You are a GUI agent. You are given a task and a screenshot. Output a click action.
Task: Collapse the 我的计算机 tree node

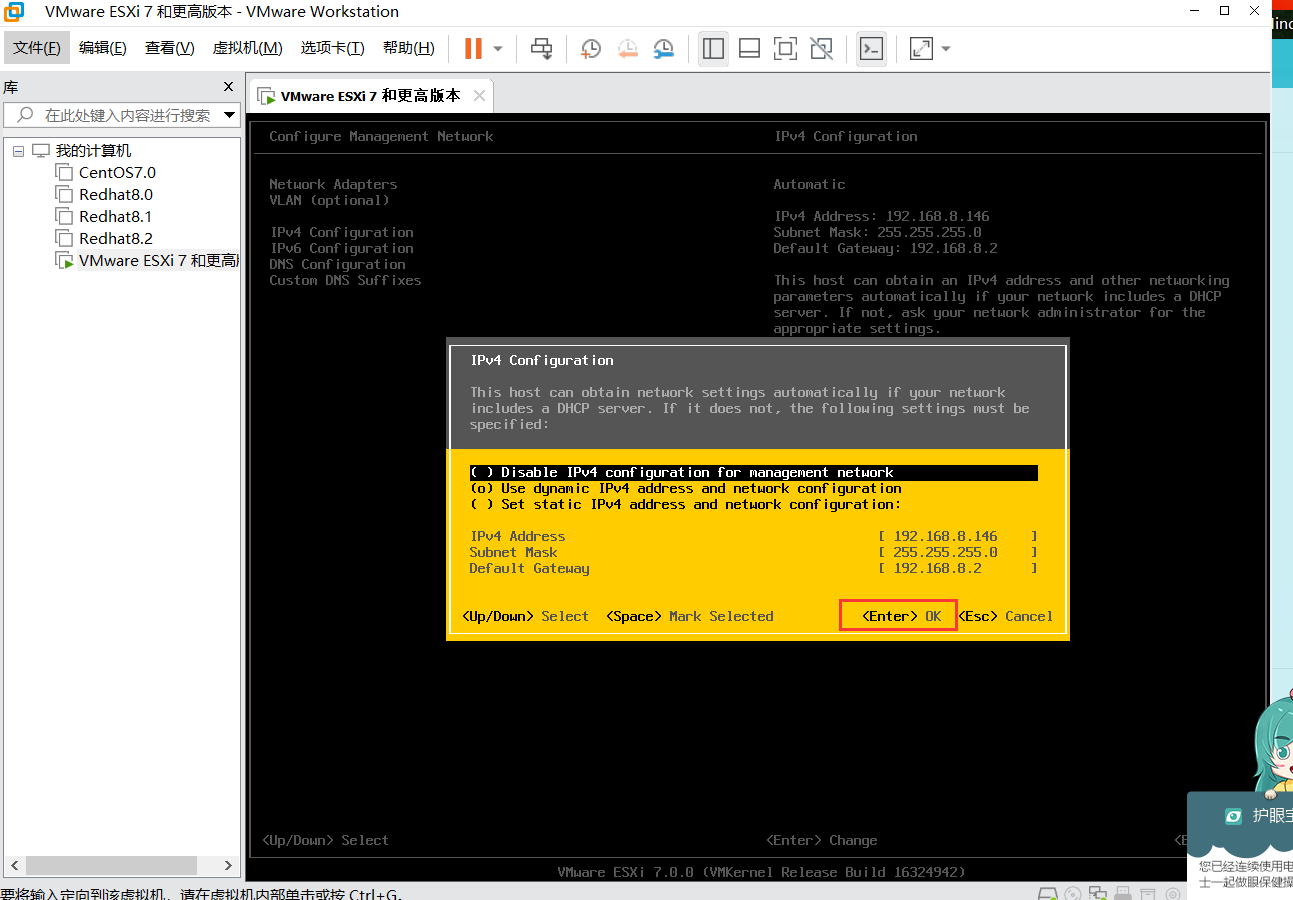(x=18, y=151)
